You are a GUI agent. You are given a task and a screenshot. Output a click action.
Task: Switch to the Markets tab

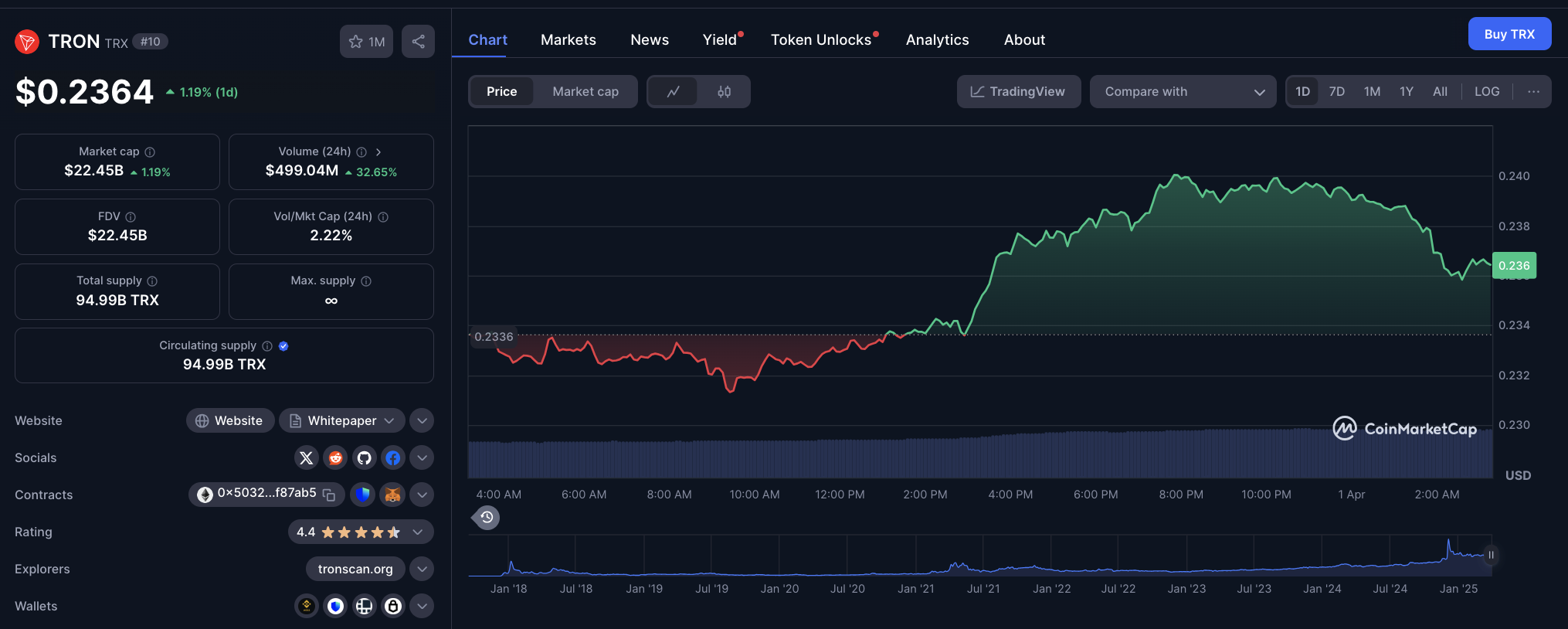[x=568, y=40]
